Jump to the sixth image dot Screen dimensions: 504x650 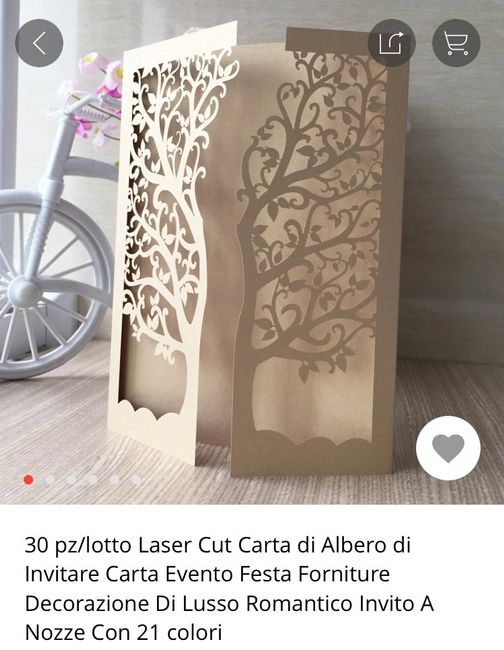click(x=136, y=480)
